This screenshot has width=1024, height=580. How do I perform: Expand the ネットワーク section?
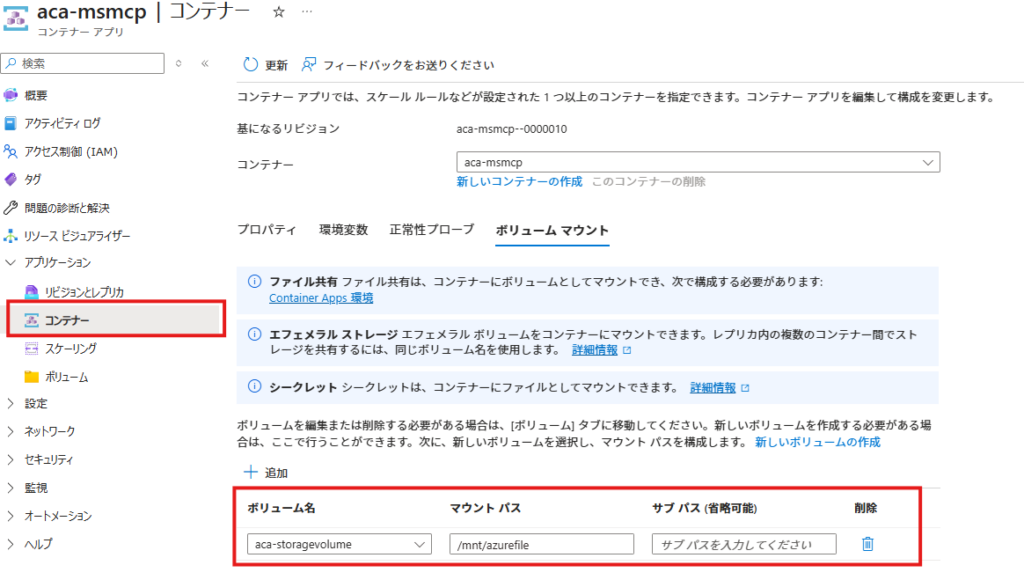[x=49, y=432]
